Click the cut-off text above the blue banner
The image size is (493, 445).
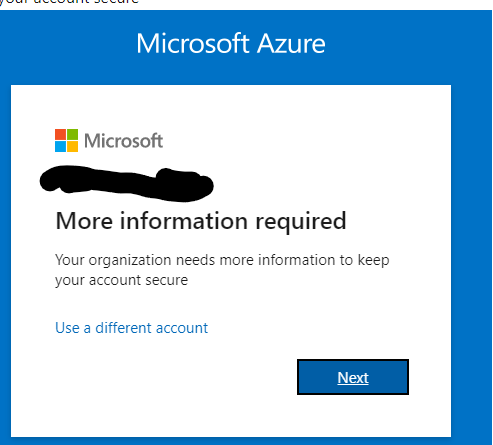69,2
